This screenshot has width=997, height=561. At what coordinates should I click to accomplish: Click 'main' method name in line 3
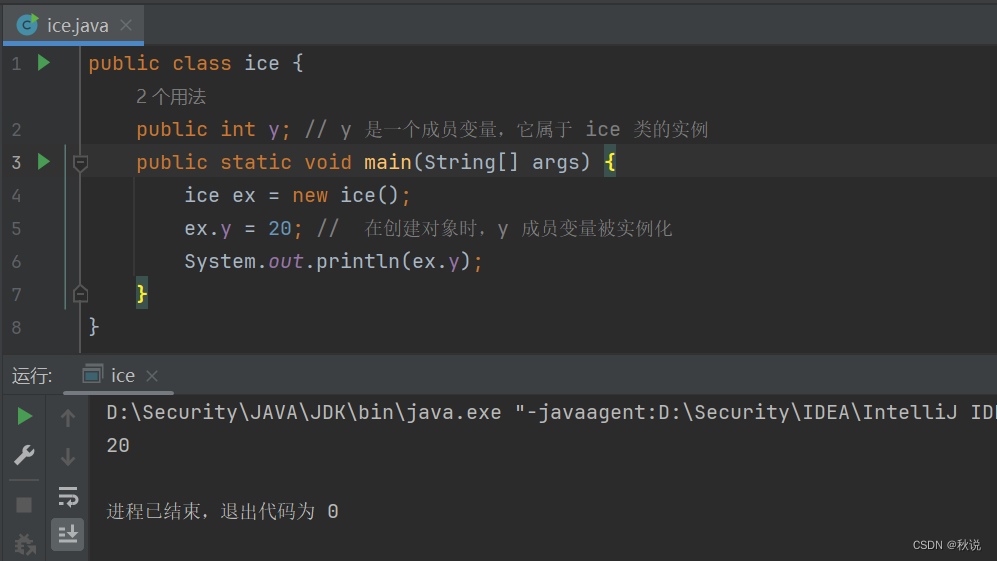tap(387, 162)
